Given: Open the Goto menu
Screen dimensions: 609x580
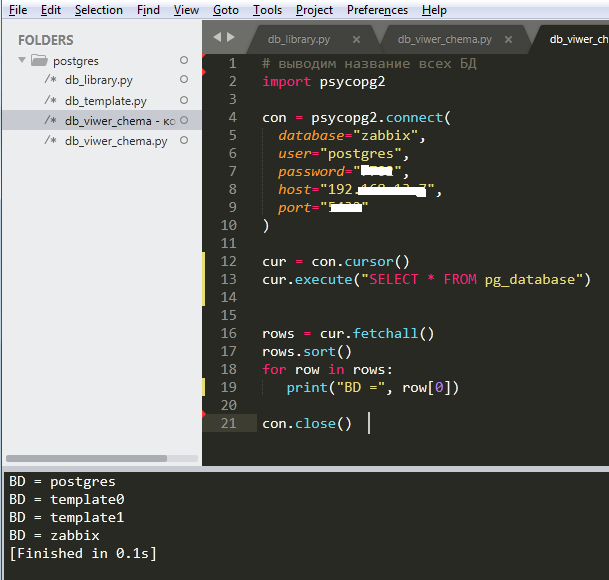Looking at the screenshot, I should pyautogui.click(x=226, y=10).
